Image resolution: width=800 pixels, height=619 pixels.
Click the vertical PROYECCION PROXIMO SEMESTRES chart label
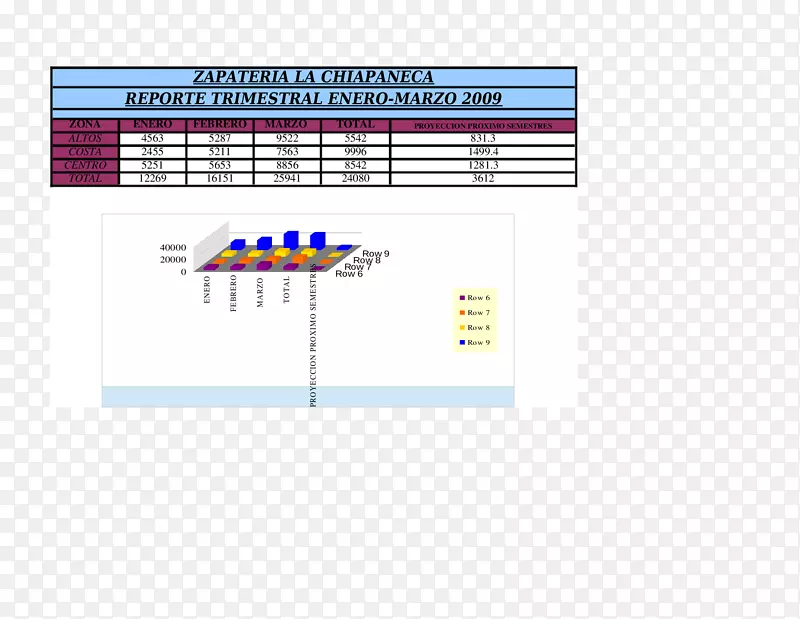[x=313, y=335]
